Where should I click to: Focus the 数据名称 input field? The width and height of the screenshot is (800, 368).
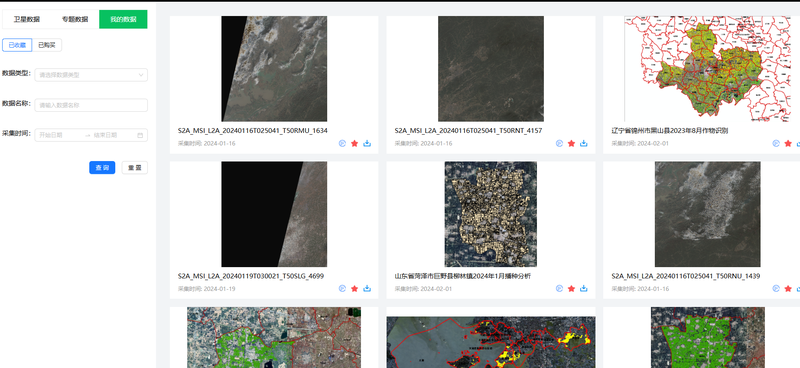[91, 105]
